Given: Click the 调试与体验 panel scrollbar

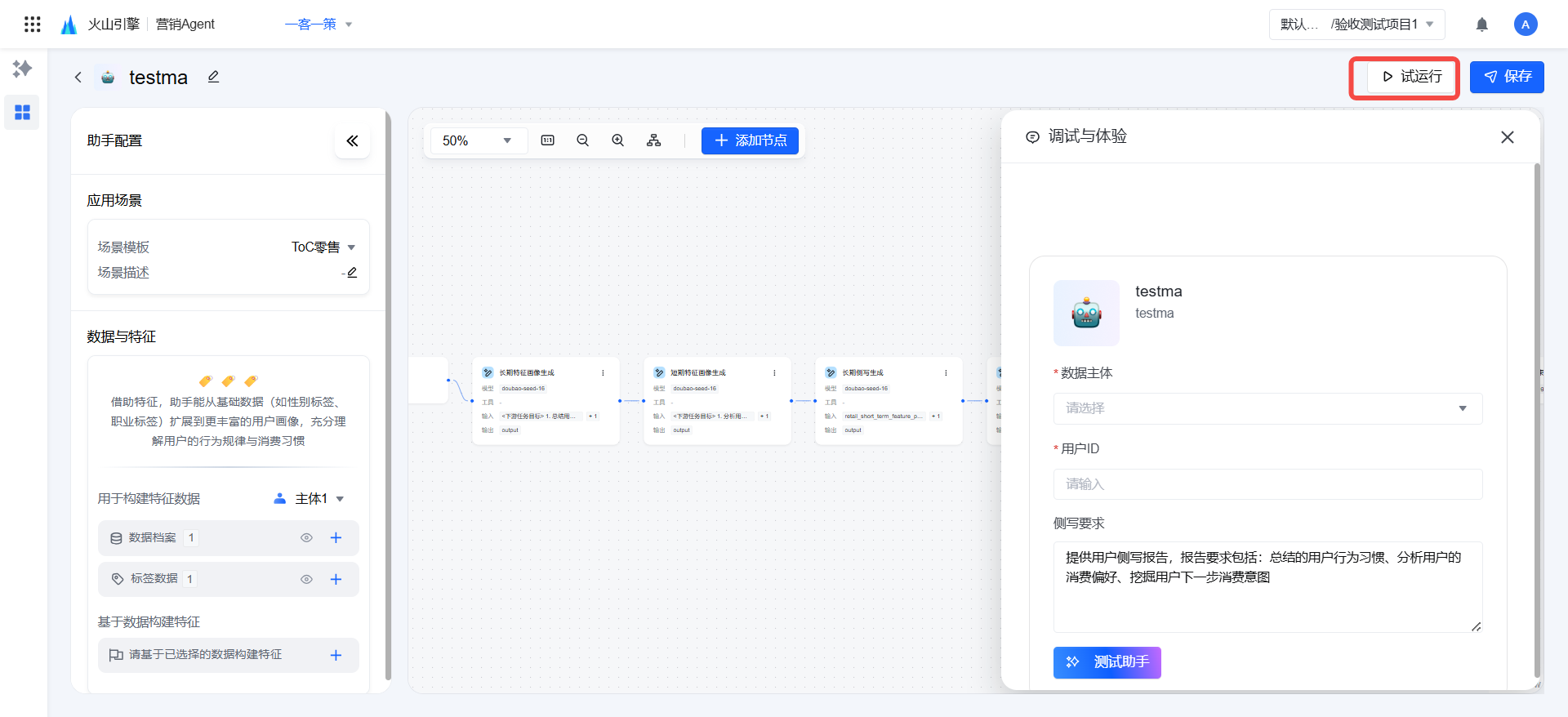Looking at the screenshot, I should click(1537, 421).
